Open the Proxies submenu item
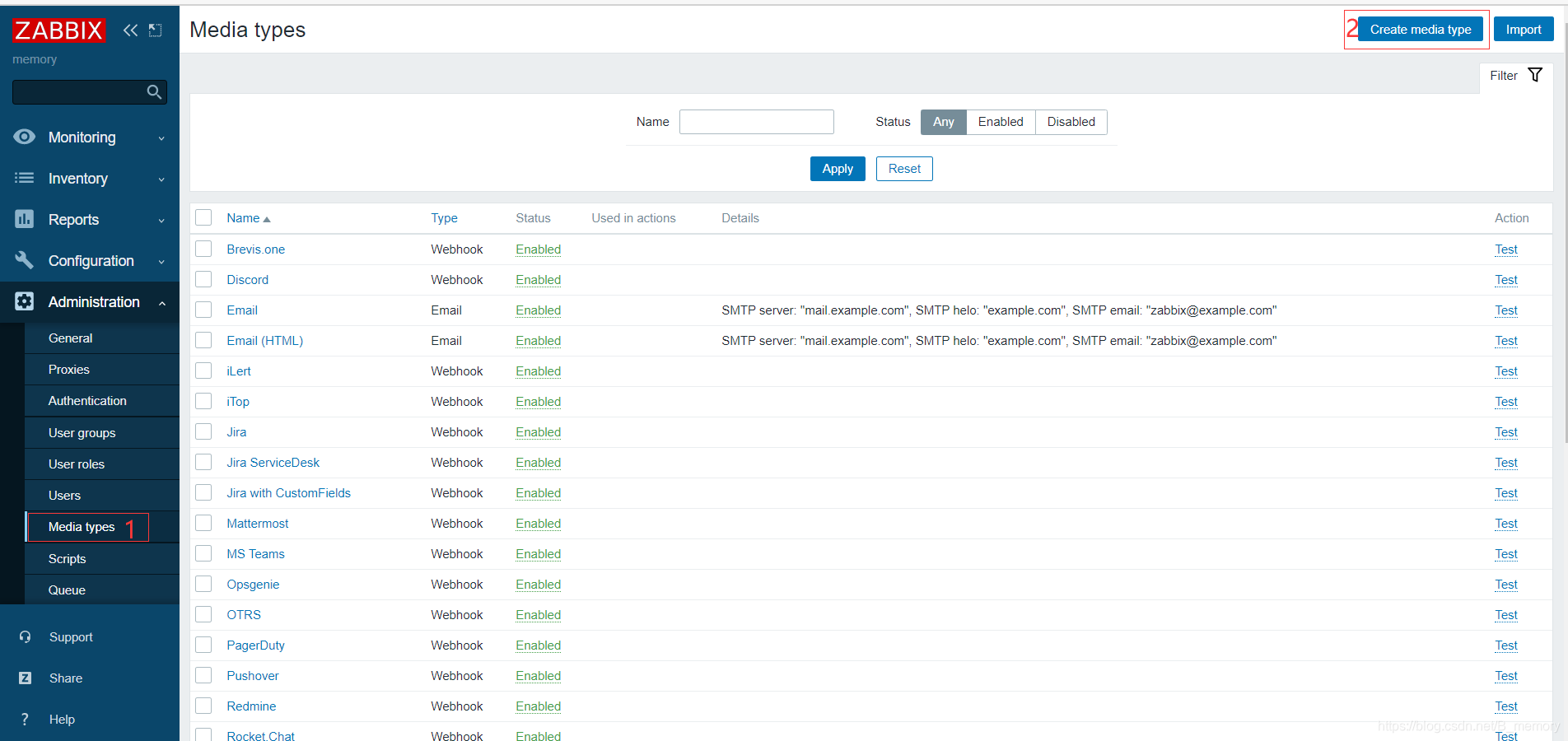 (102, 370)
